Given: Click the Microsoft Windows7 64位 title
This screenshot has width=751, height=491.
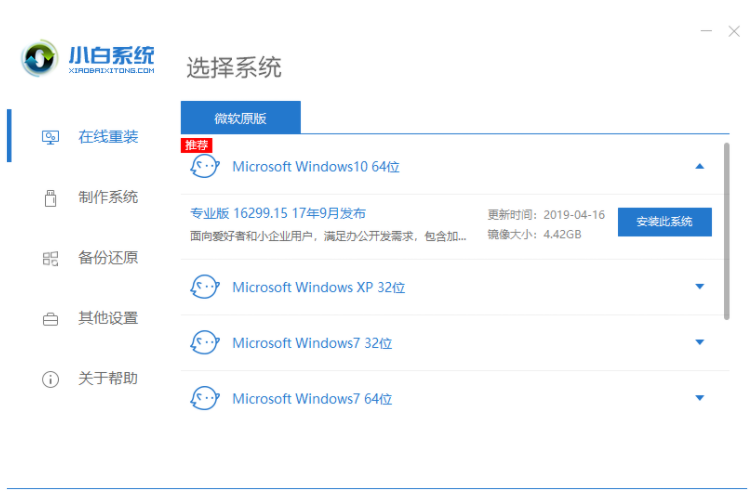Looking at the screenshot, I should (x=312, y=399).
